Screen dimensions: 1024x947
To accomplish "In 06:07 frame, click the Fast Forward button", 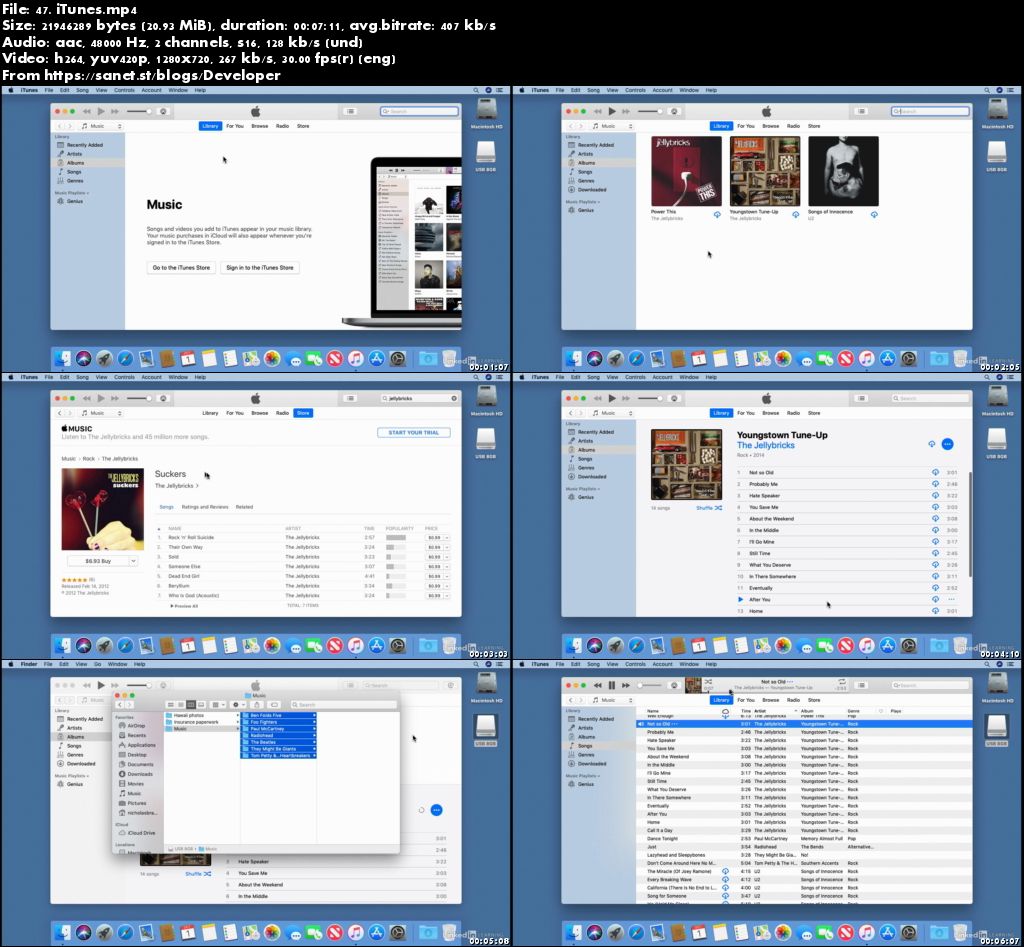I will pos(626,685).
